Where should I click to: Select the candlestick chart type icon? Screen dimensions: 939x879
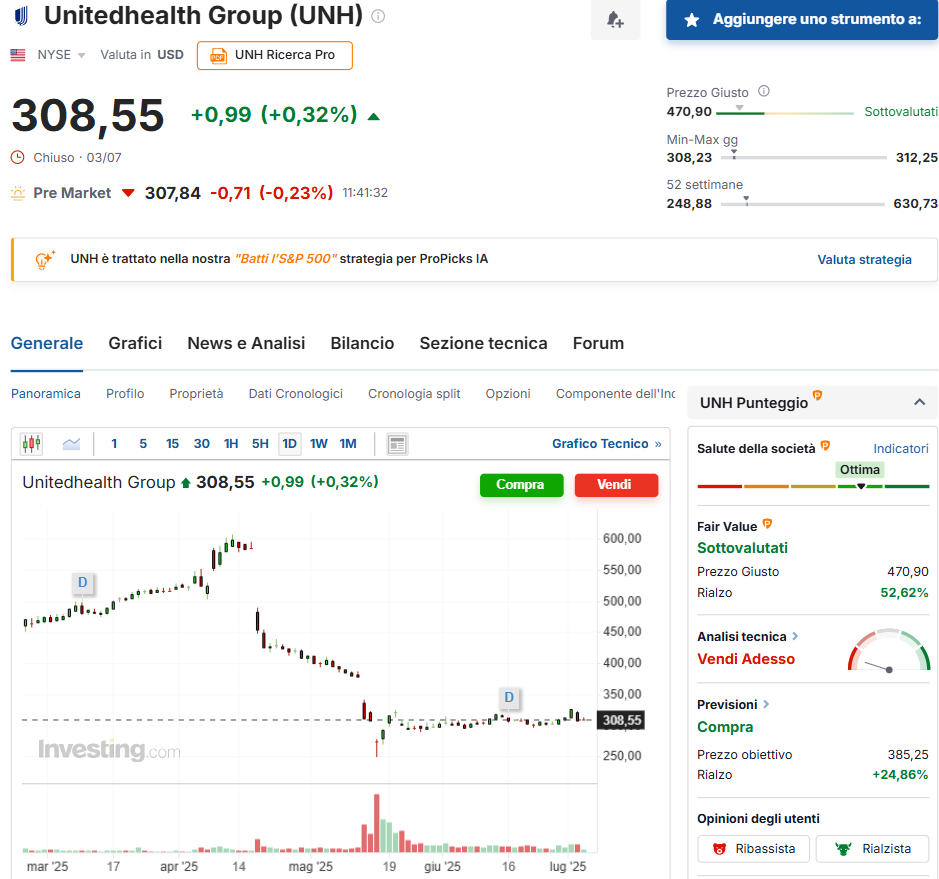point(32,444)
